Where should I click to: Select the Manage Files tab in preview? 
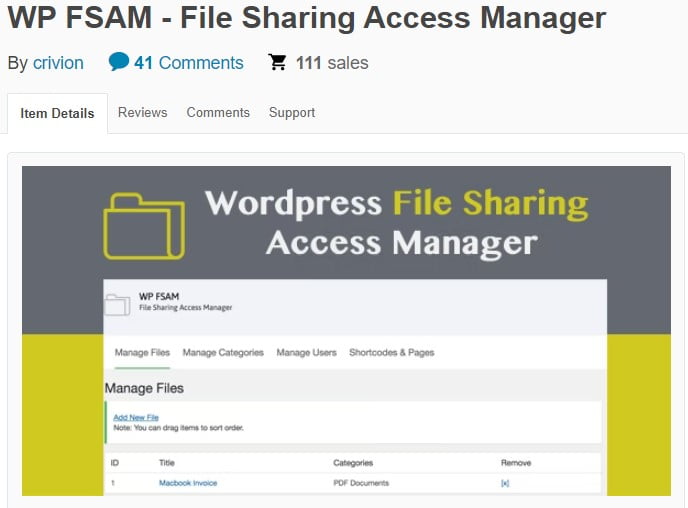point(142,353)
